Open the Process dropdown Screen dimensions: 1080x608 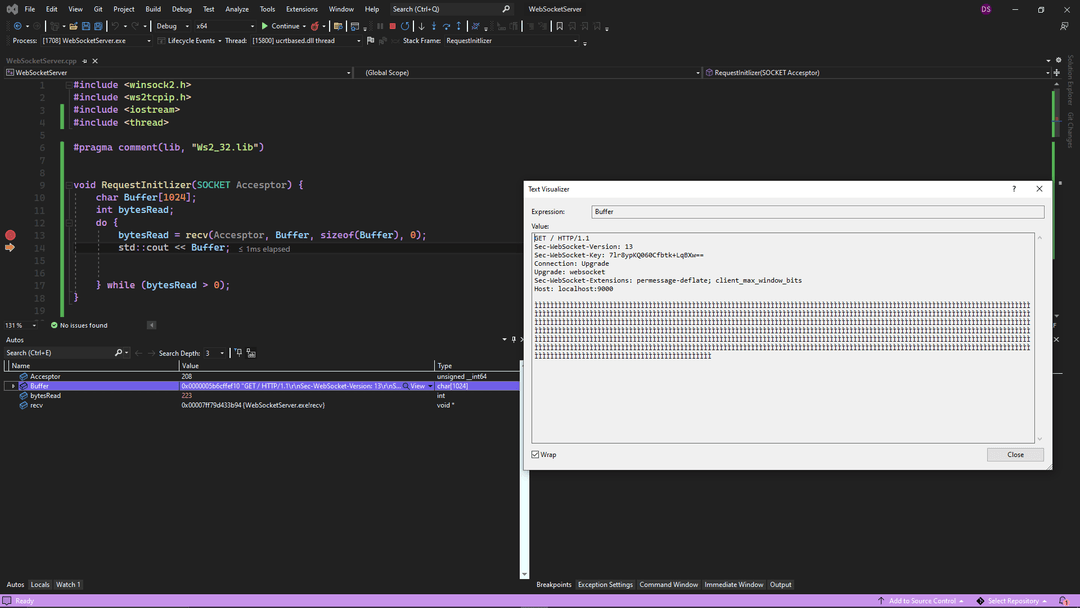(x=96, y=41)
